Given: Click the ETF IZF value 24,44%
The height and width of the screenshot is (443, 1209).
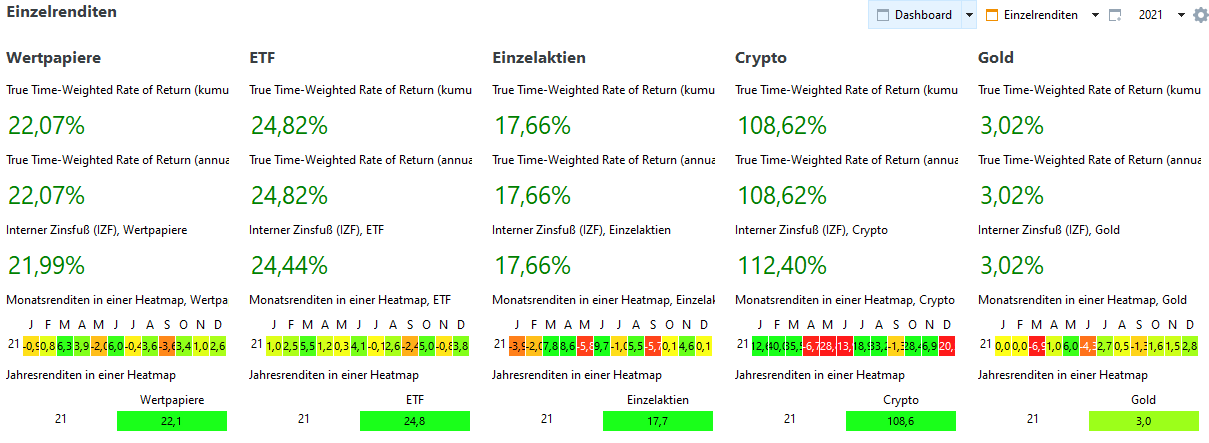Looking at the screenshot, I should [x=288, y=266].
